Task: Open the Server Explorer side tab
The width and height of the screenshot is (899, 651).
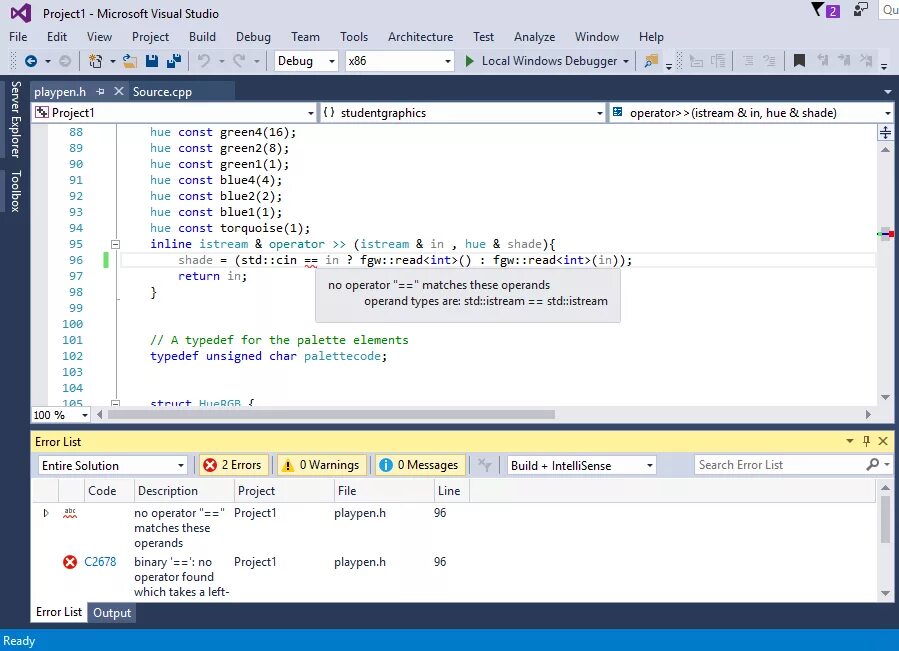Action: (15, 119)
